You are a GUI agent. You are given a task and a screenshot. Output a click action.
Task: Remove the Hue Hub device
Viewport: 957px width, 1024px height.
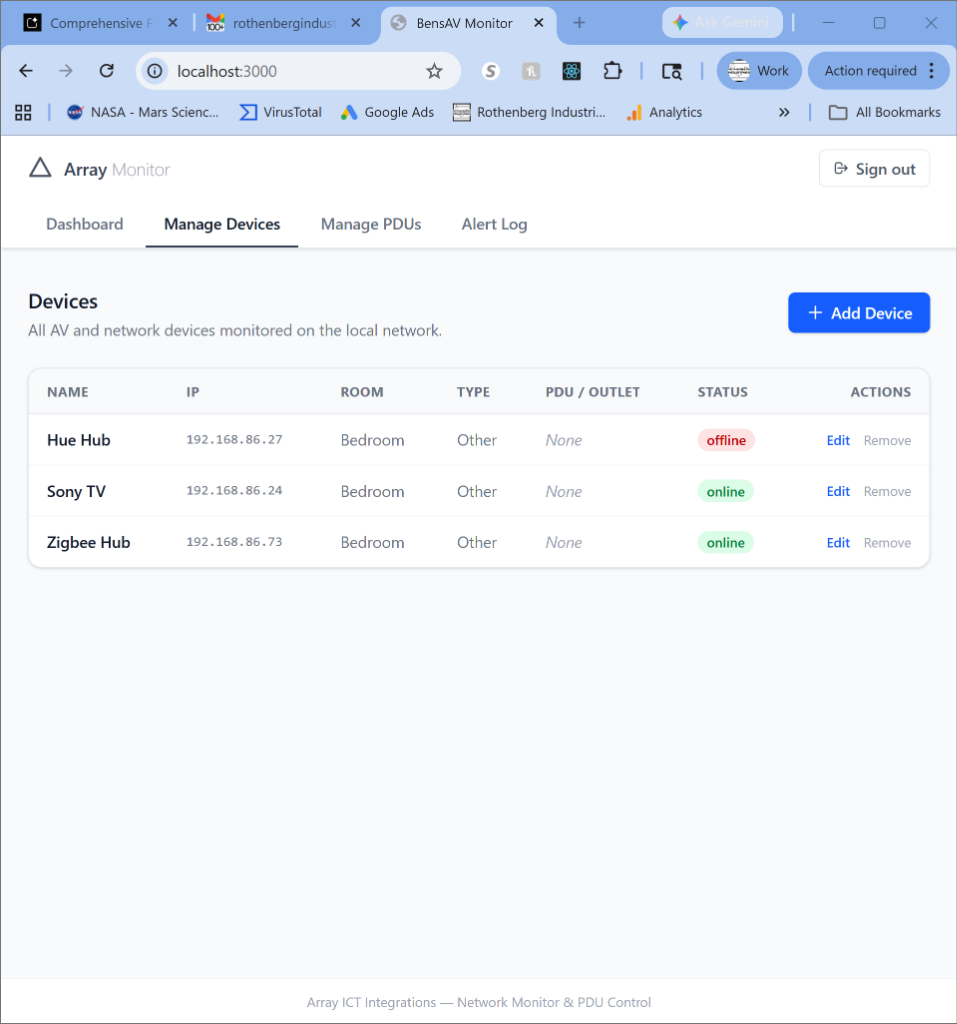point(887,440)
